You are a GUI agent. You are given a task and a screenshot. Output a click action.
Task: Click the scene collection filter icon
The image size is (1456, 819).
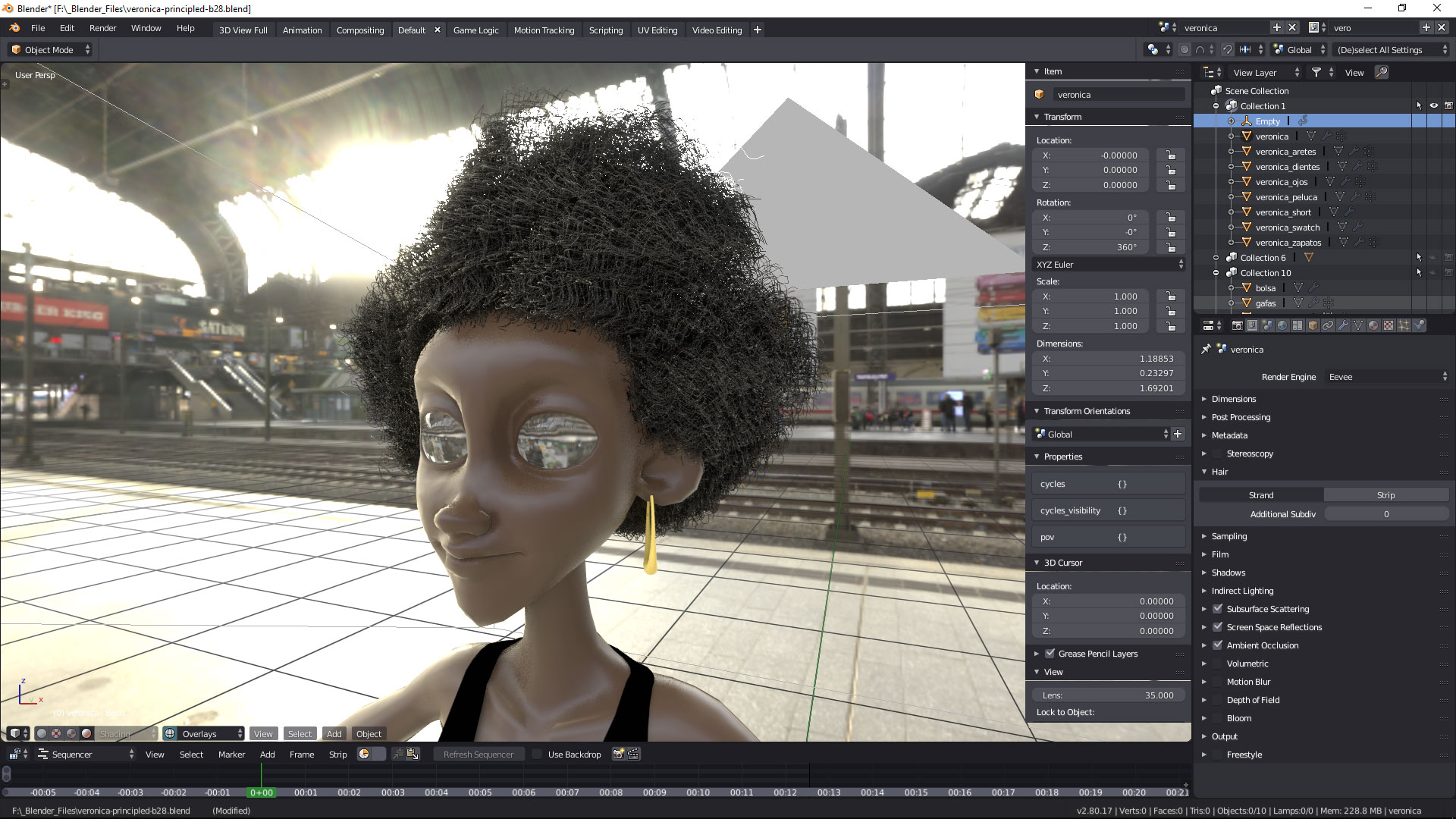[1318, 71]
